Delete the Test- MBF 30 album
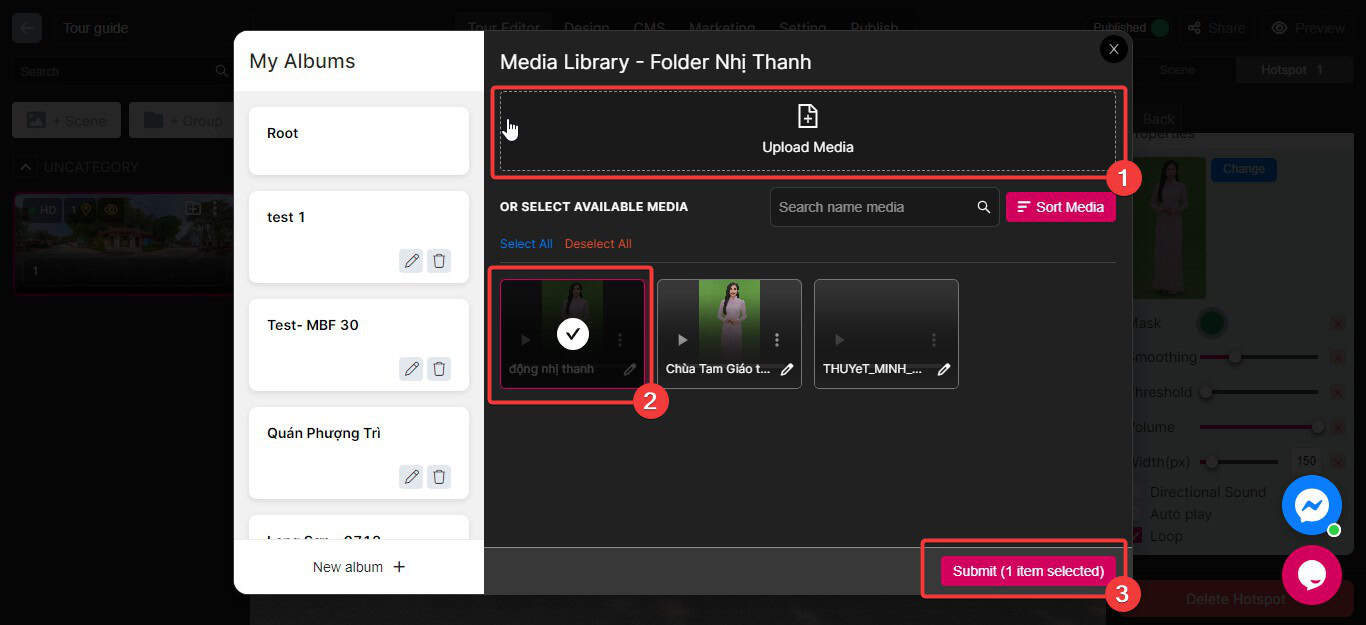The image size is (1366, 625). [439, 369]
